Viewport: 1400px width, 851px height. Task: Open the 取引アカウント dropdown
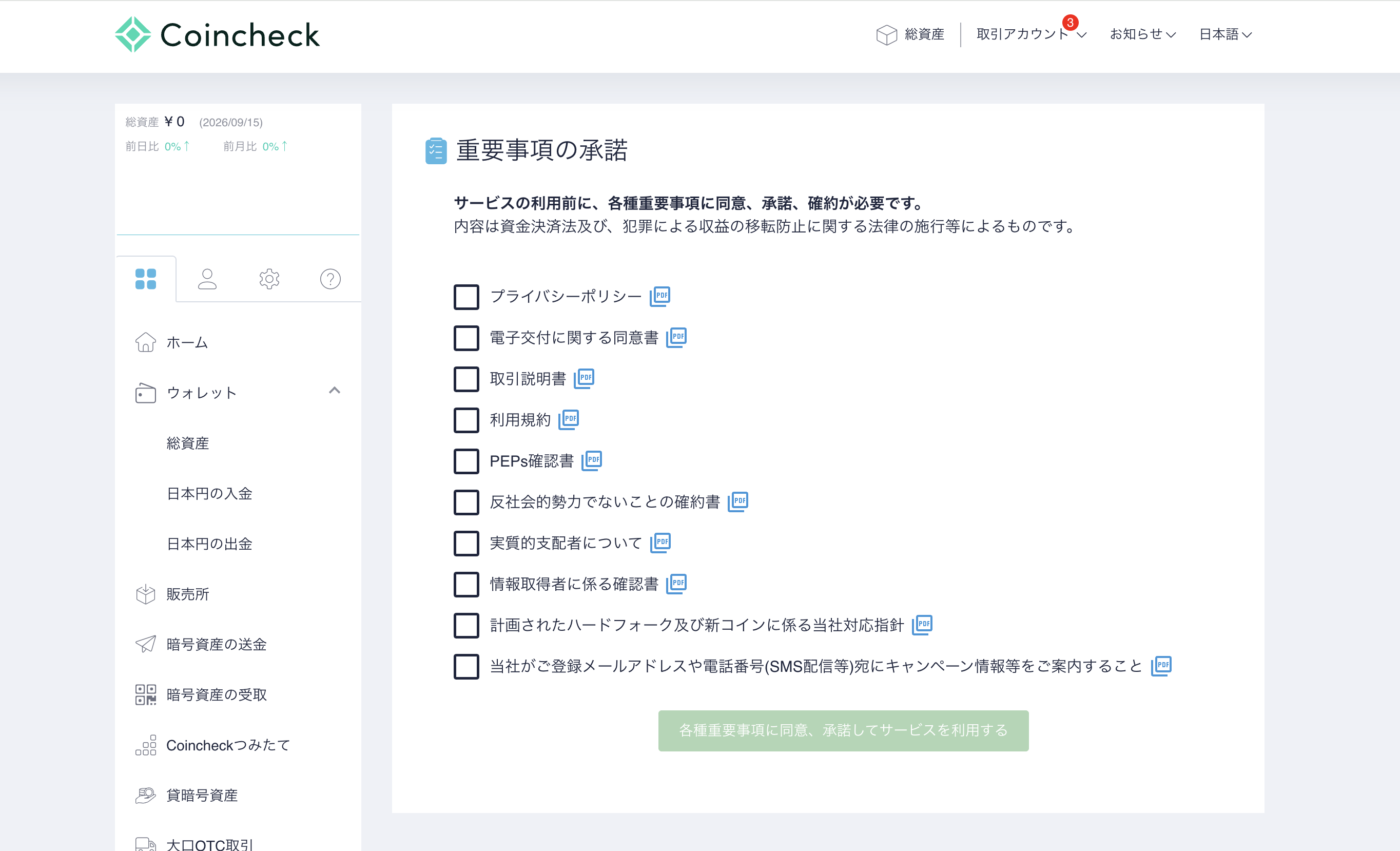1031,34
